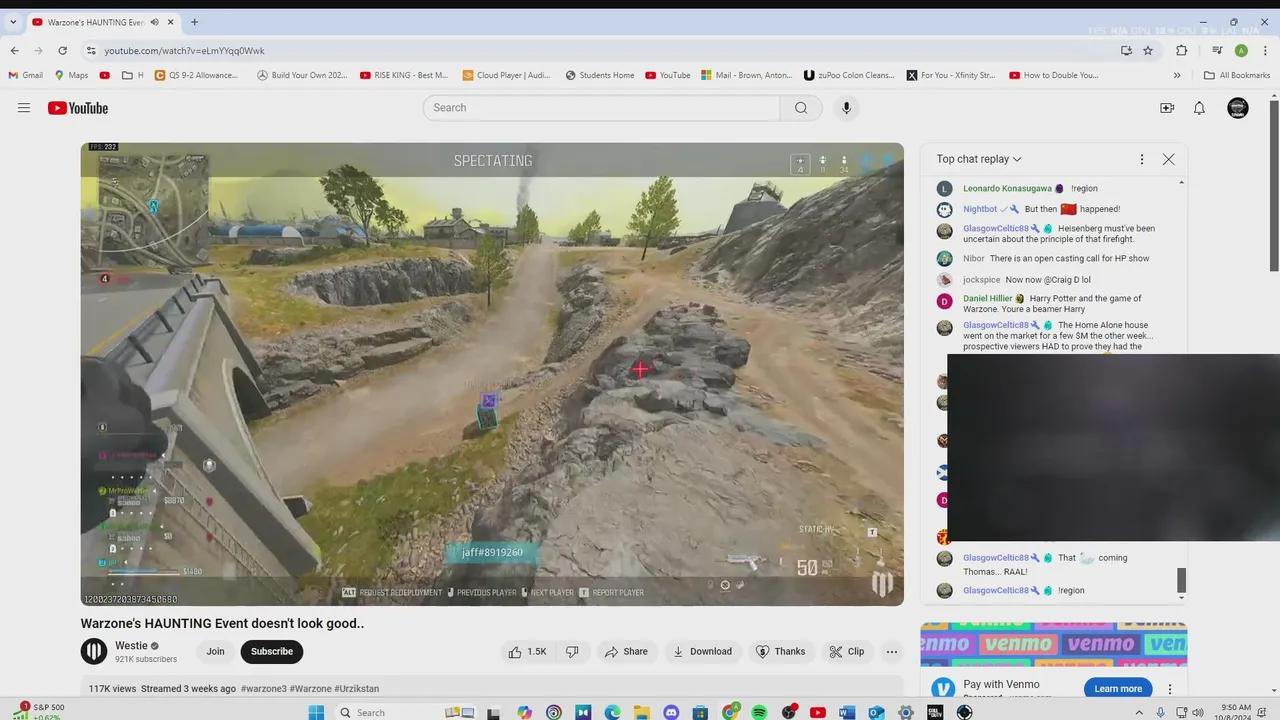This screenshot has width=1280, height=720.
Task: Install app icon in address bar
Action: coord(1127,50)
